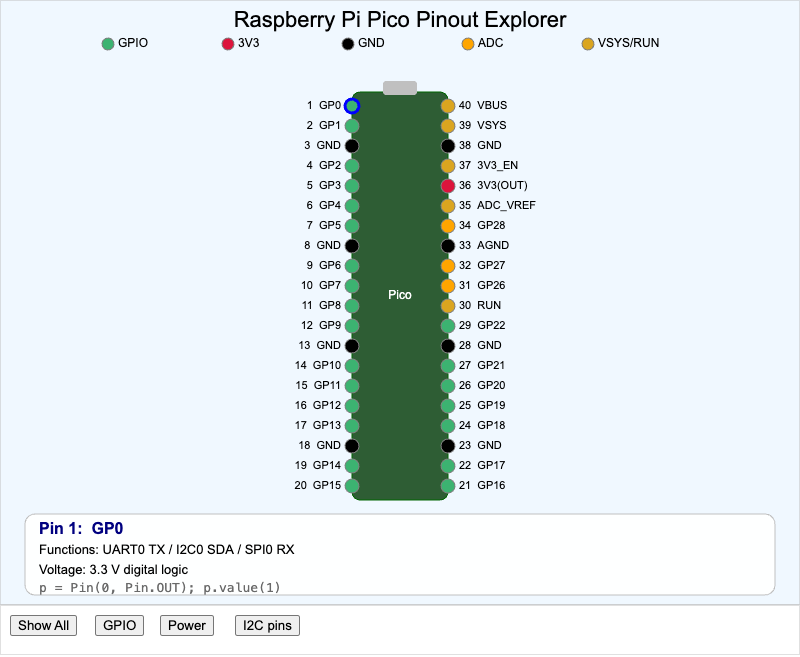The width and height of the screenshot is (800, 657).
Task: Click pin 18 GND black pad
Action: [x=352, y=446]
